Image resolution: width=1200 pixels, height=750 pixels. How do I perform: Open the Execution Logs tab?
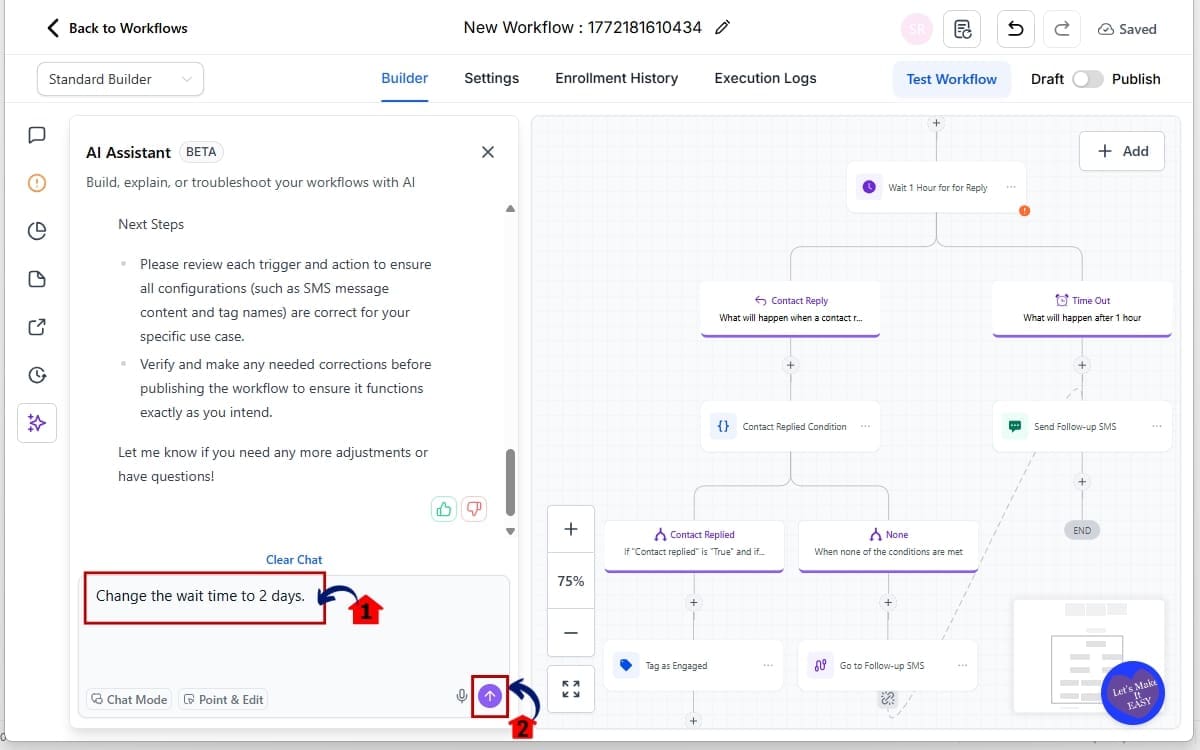(765, 78)
